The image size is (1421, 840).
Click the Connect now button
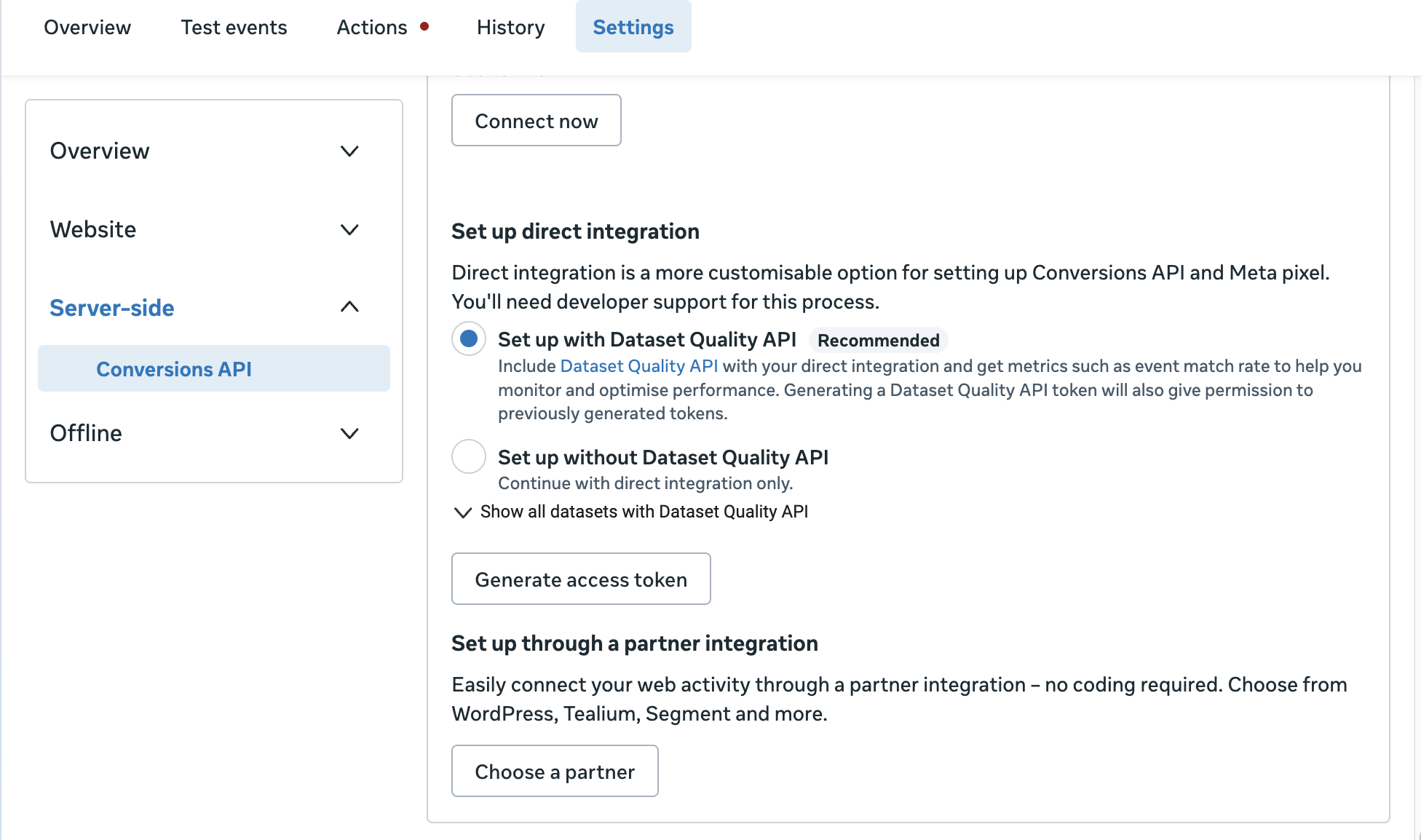[x=537, y=120]
